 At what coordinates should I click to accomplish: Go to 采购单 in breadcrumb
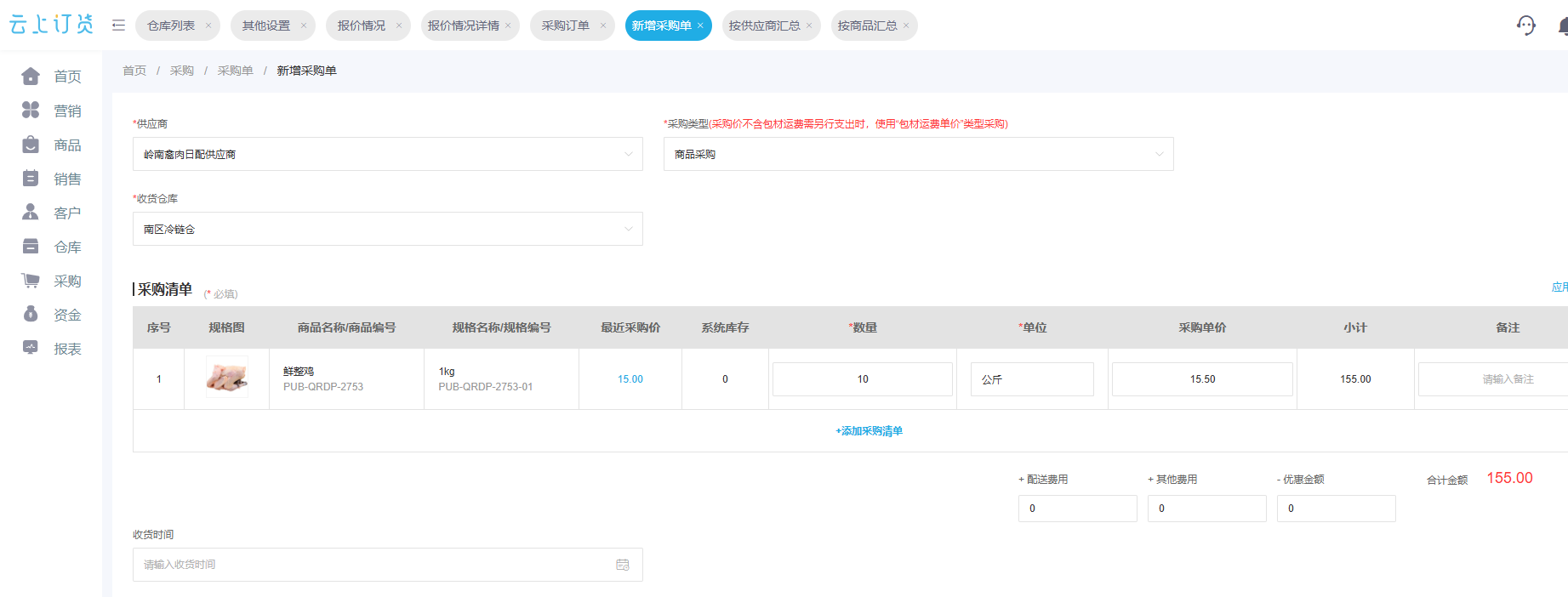[236, 71]
